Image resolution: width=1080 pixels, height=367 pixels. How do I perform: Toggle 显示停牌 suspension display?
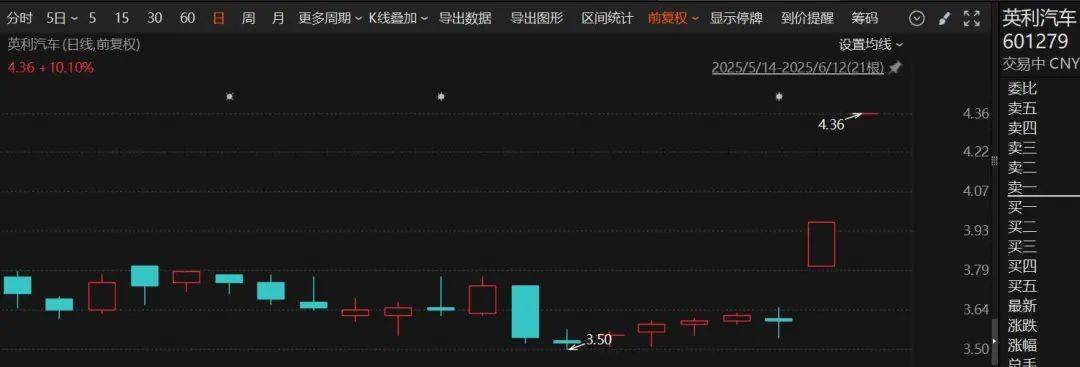tap(736, 19)
